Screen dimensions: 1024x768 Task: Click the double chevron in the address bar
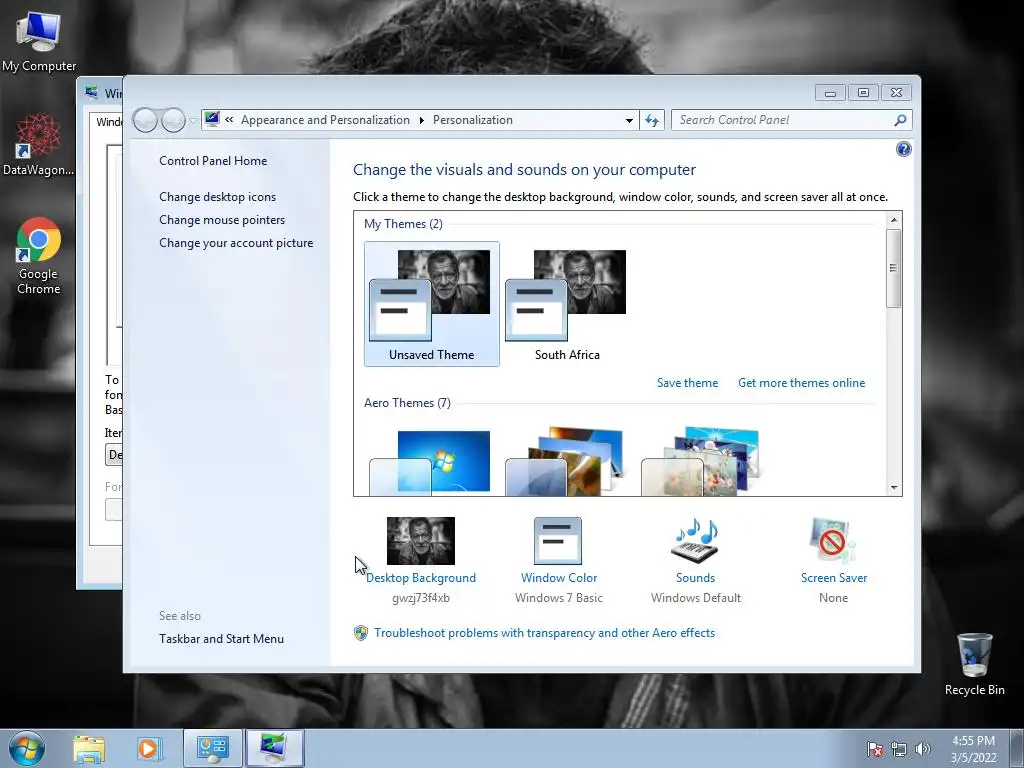tap(229, 120)
